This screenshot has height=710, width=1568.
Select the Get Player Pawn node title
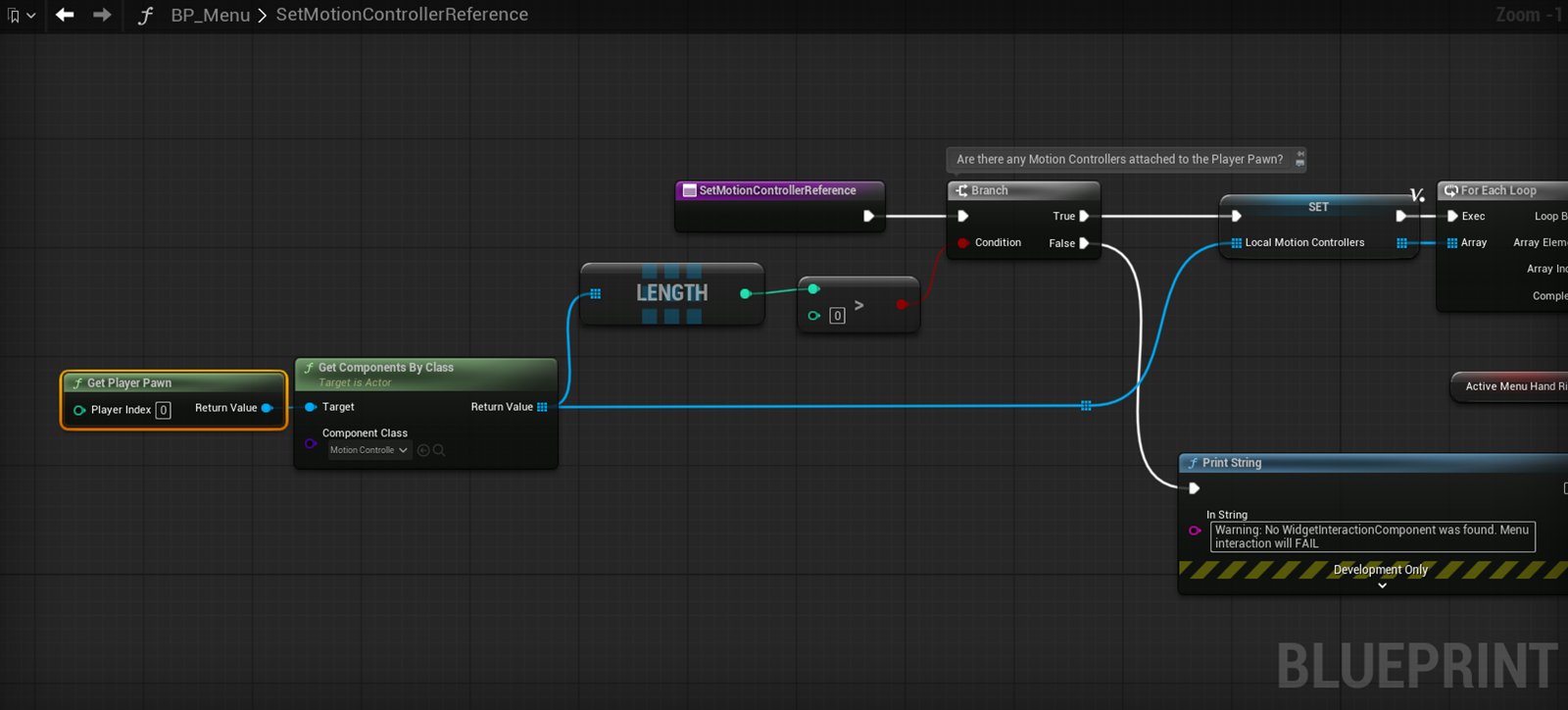(x=129, y=382)
